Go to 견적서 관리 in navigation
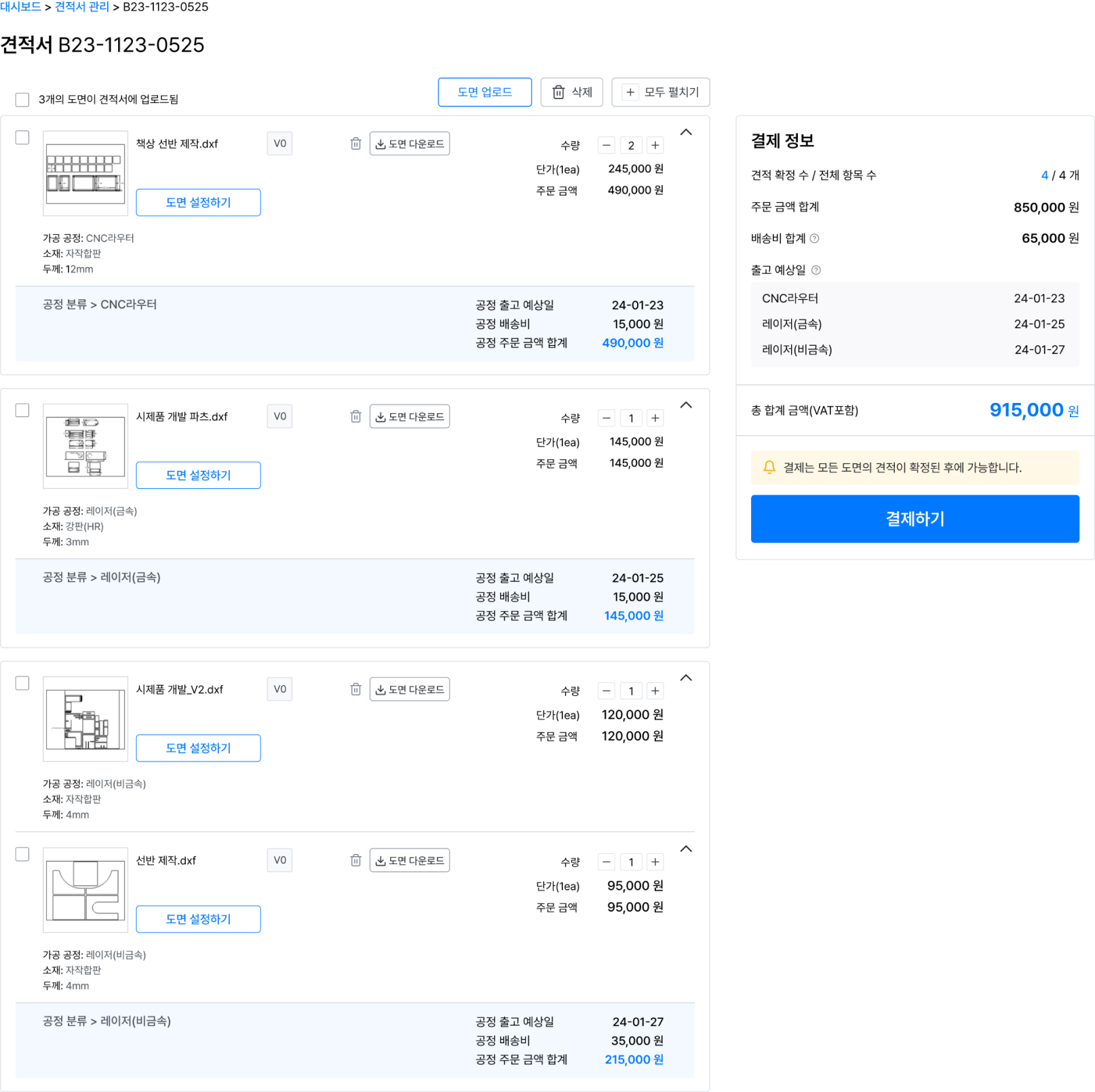The width and height of the screenshot is (1095, 1092). tap(81, 7)
